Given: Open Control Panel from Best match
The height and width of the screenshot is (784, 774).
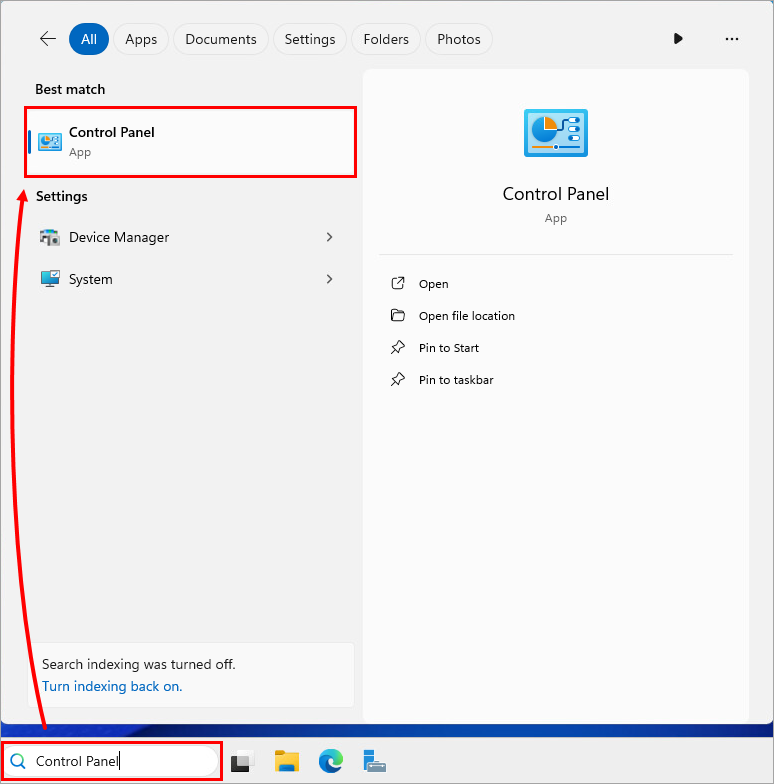Looking at the screenshot, I should click(192, 142).
